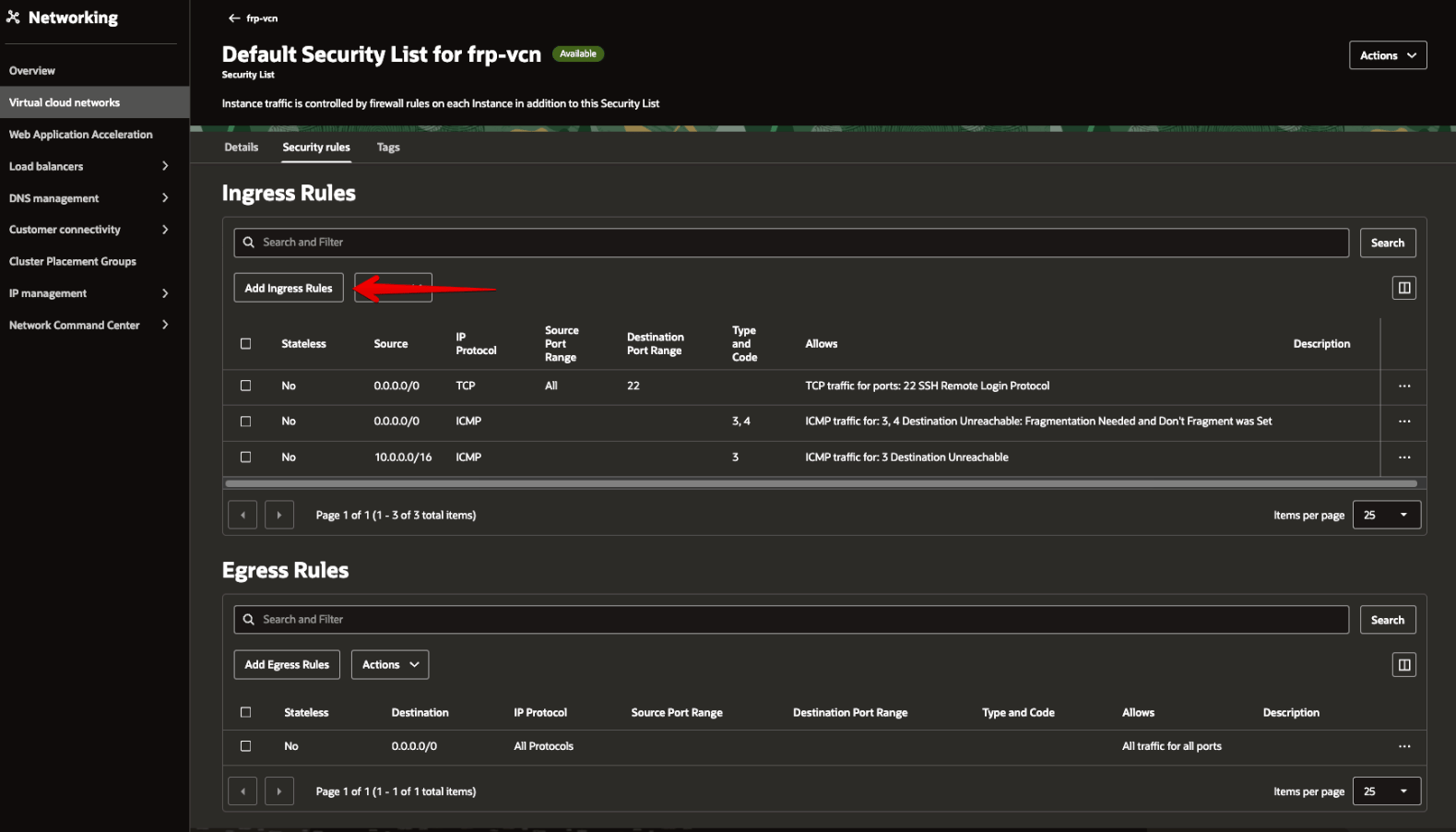Click the Ingress horizontal scrollbar
Image resolution: width=1456 pixels, height=832 pixels.
click(821, 483)
